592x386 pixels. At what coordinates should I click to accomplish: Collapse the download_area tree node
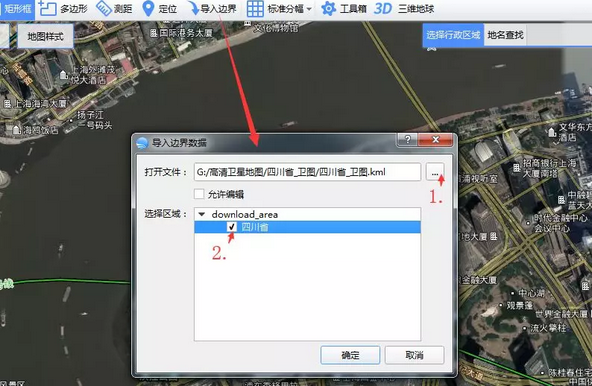(x=202, y=214)
